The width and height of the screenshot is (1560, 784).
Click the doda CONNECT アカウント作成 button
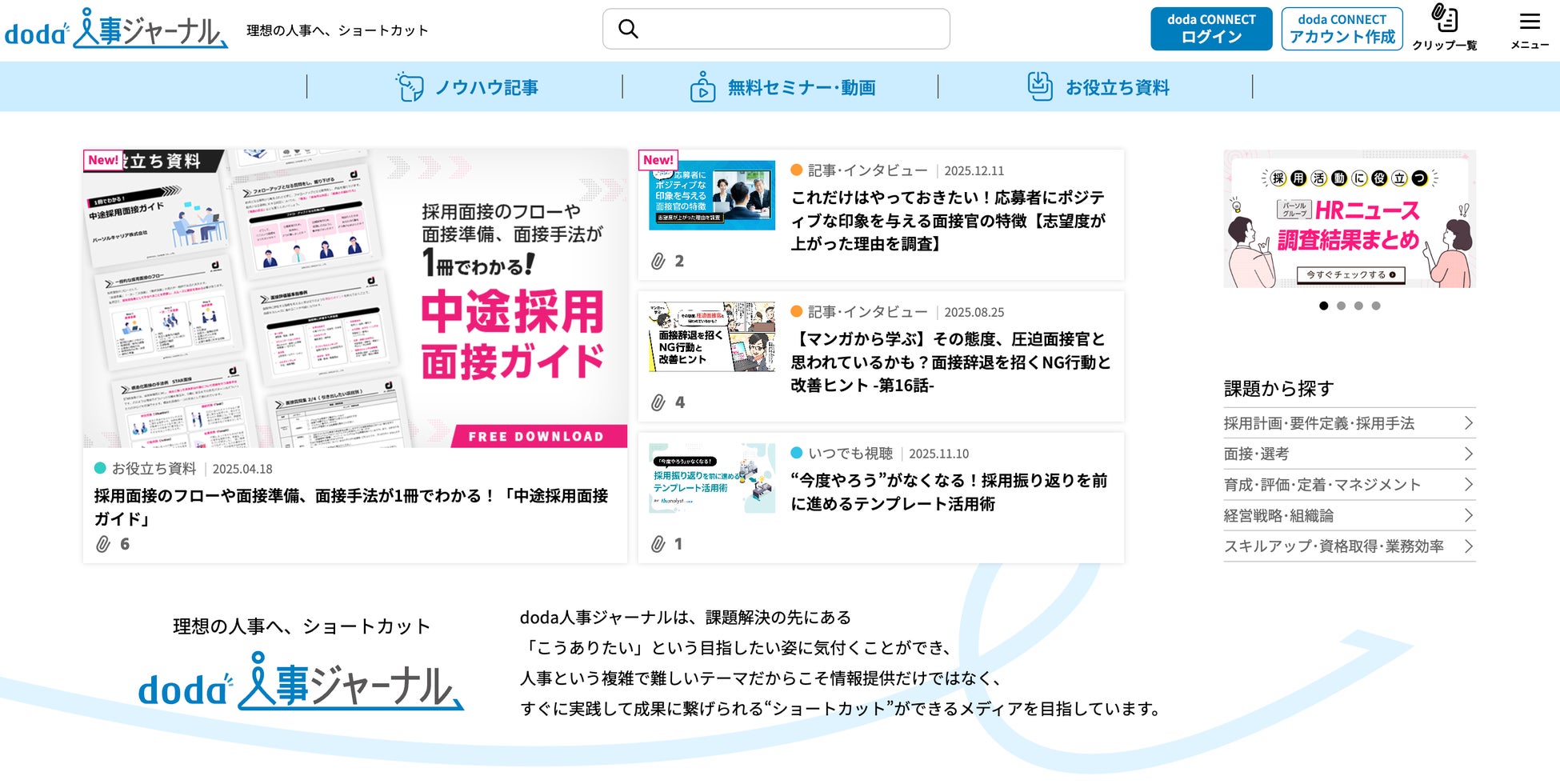(x=1342, y=29)
